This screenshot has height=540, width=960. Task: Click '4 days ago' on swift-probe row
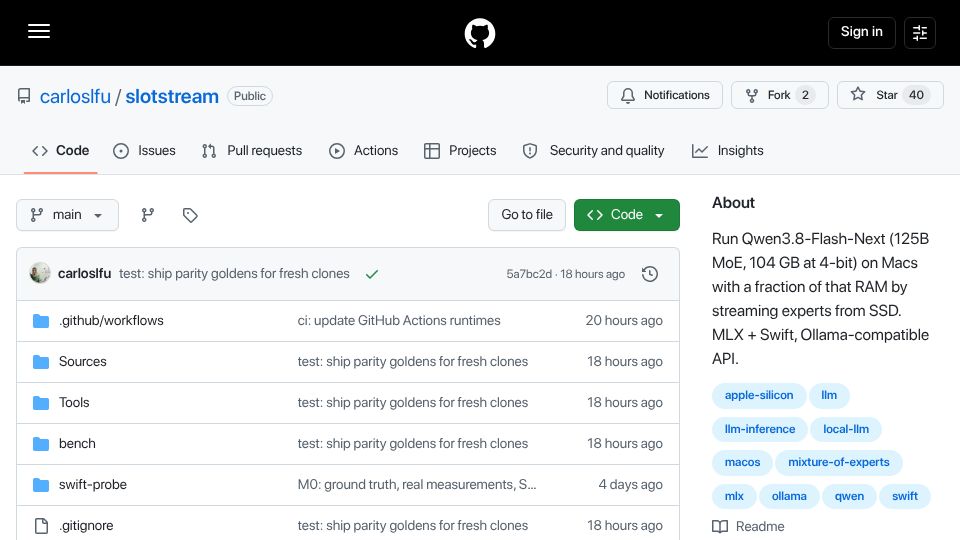pyautogui.click(x=630, y=484)
